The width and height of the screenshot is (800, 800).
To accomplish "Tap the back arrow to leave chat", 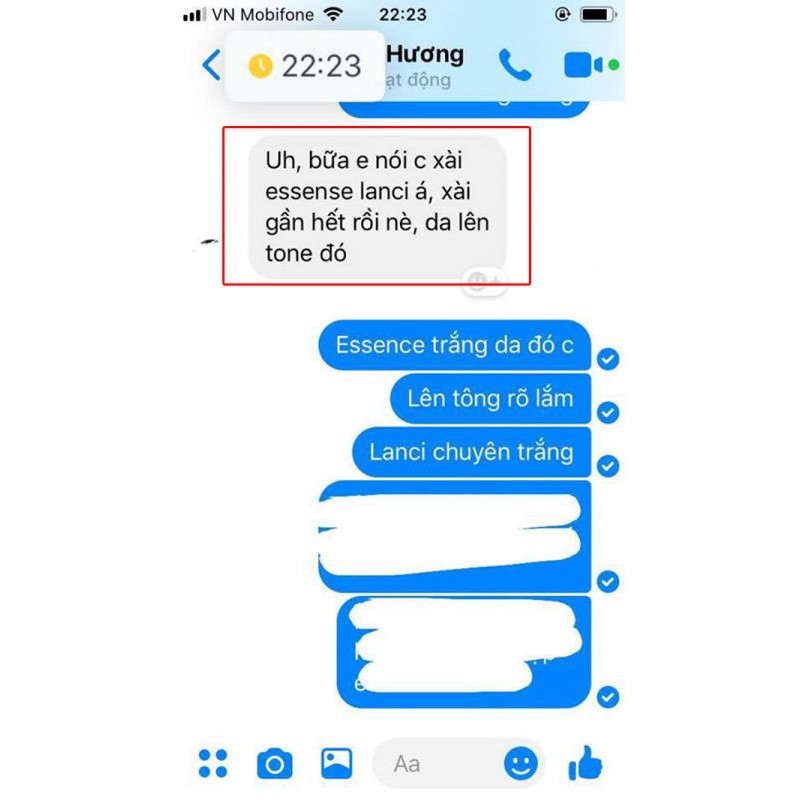I will (x=211, y=65).
